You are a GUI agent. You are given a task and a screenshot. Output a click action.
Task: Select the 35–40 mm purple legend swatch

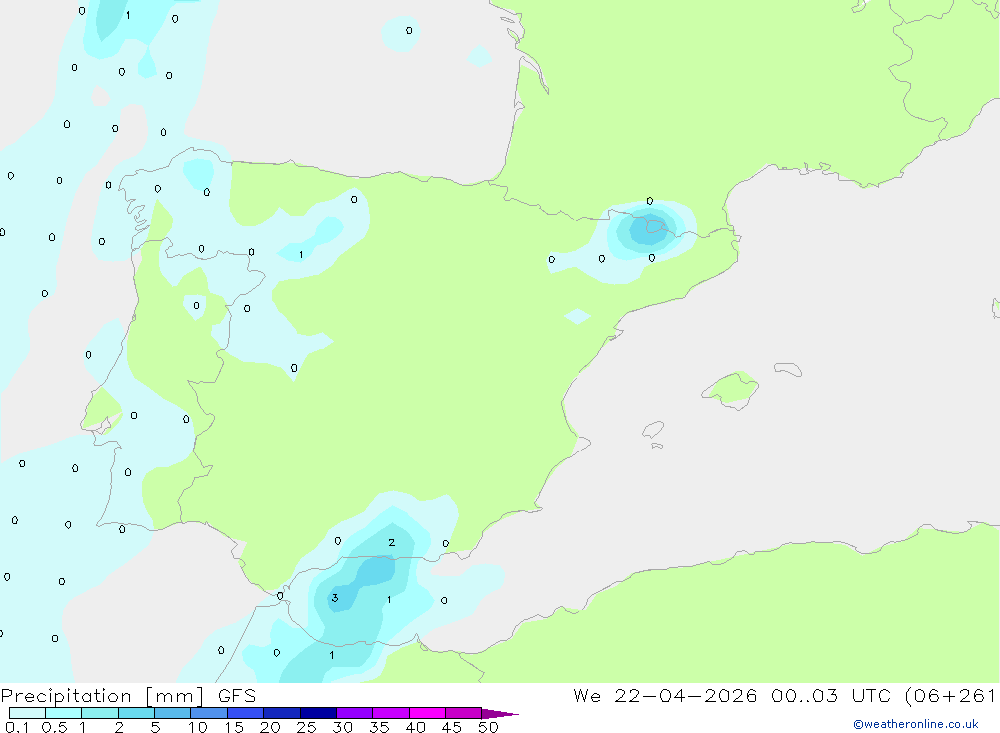(390, 713)
